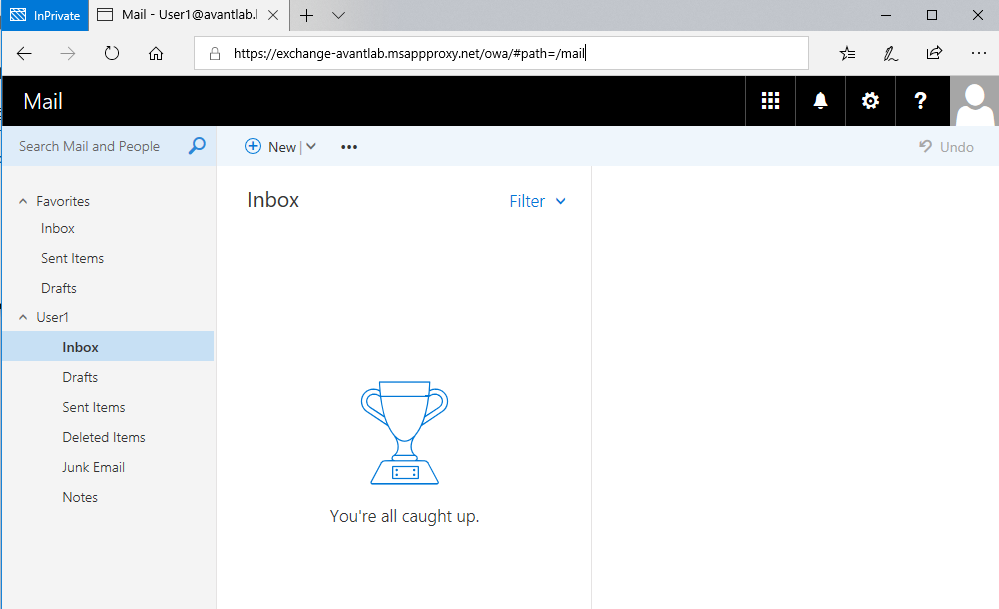The image size is (999, 609).
Task: Minimize the browser window
Action: (886, 15)
